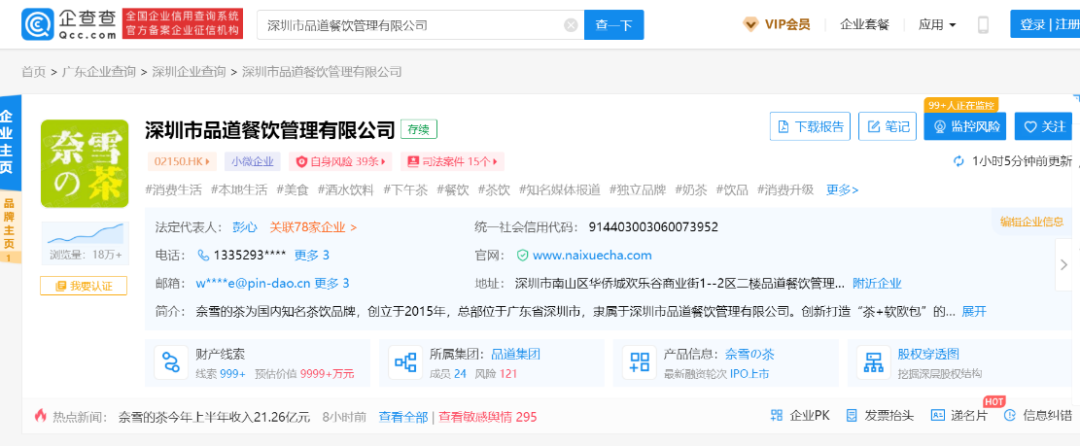
Task: Open 深圳企业查询 breadcrumb
Action: pyautogui.click(x=189, y=72)
